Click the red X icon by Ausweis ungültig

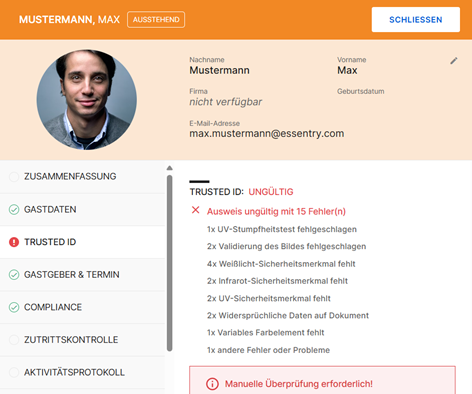(196, 210)
